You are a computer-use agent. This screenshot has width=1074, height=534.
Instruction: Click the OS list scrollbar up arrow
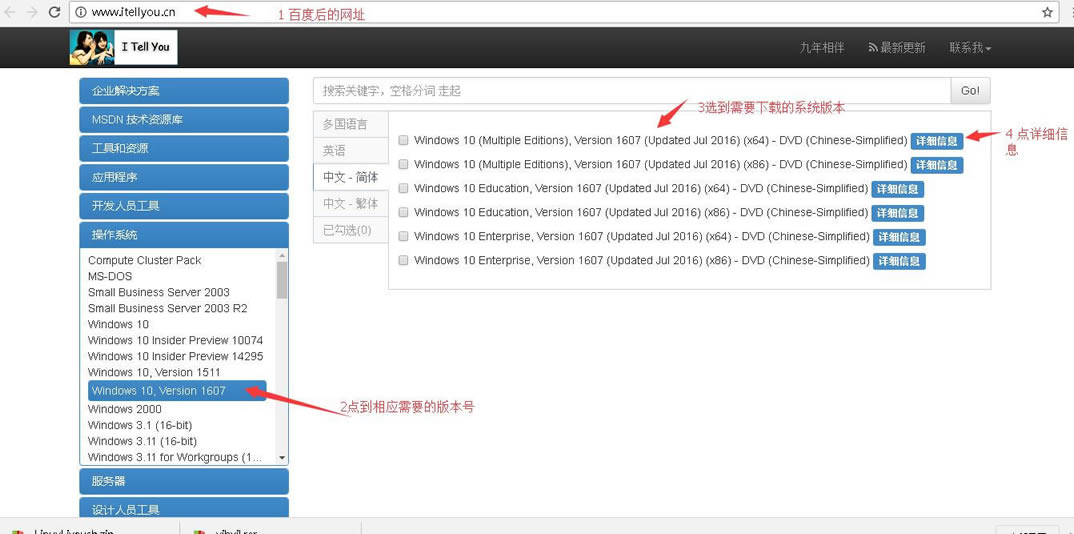point(282,255)
